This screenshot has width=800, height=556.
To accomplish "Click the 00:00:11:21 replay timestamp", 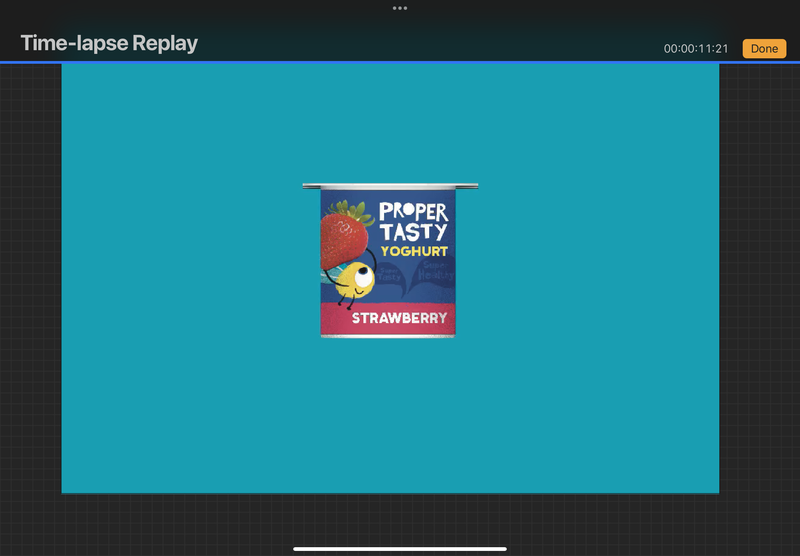I will click(x=695, y=49).
